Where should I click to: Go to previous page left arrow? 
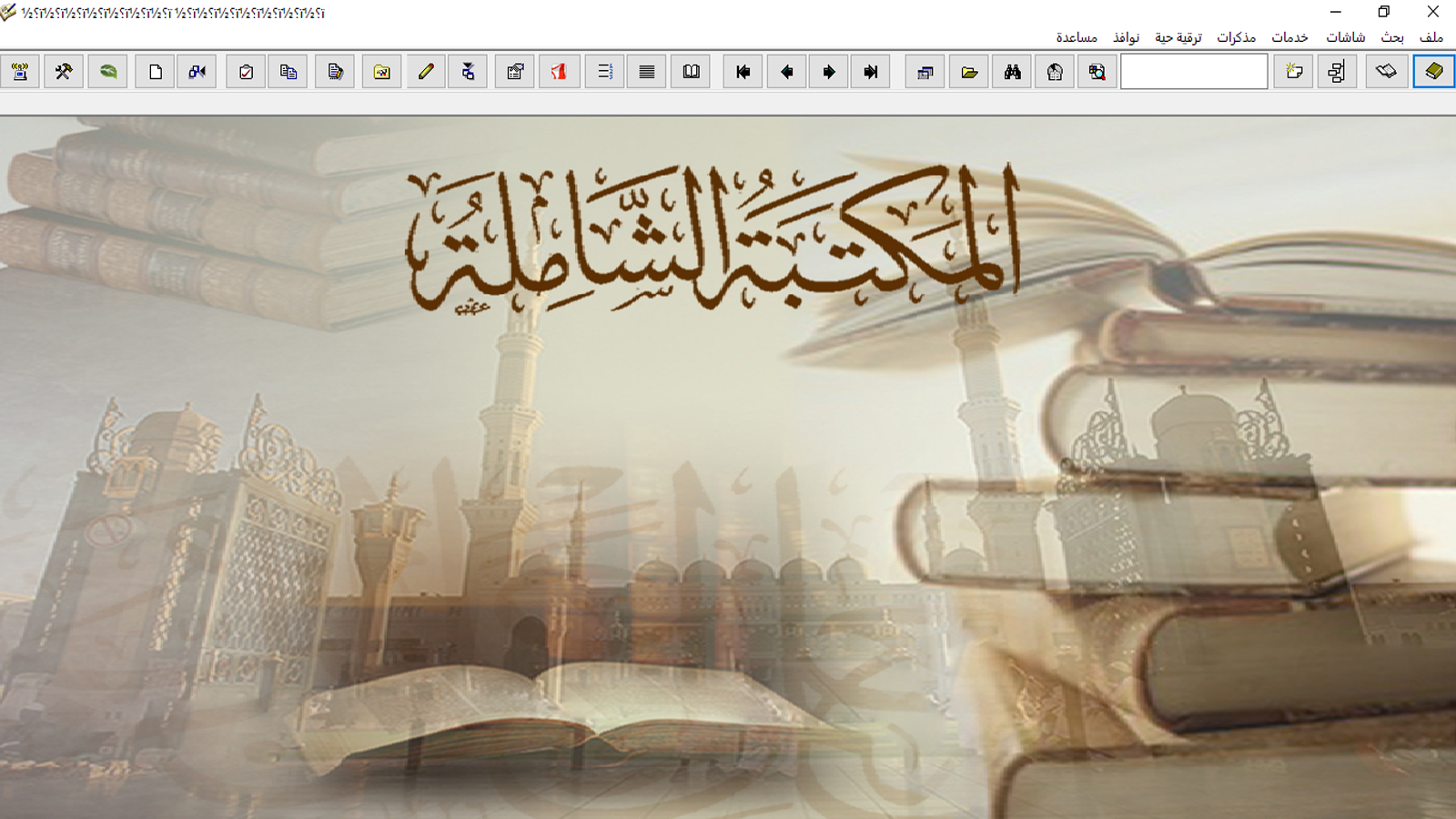[x=787, y=71]
